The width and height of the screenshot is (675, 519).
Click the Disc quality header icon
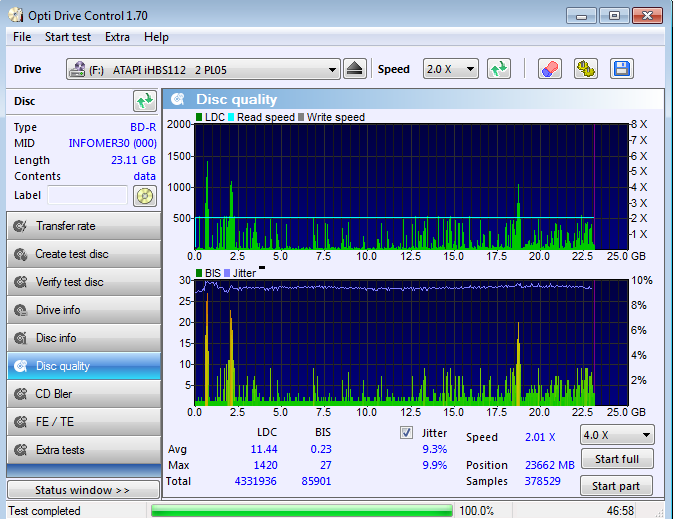tap(177, 99)
